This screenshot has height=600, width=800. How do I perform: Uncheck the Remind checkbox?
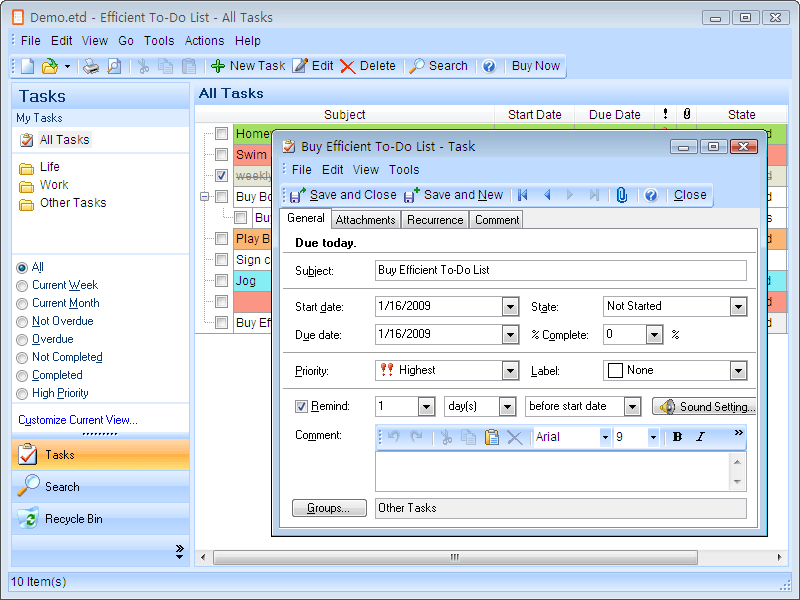[x=301, y=406]
